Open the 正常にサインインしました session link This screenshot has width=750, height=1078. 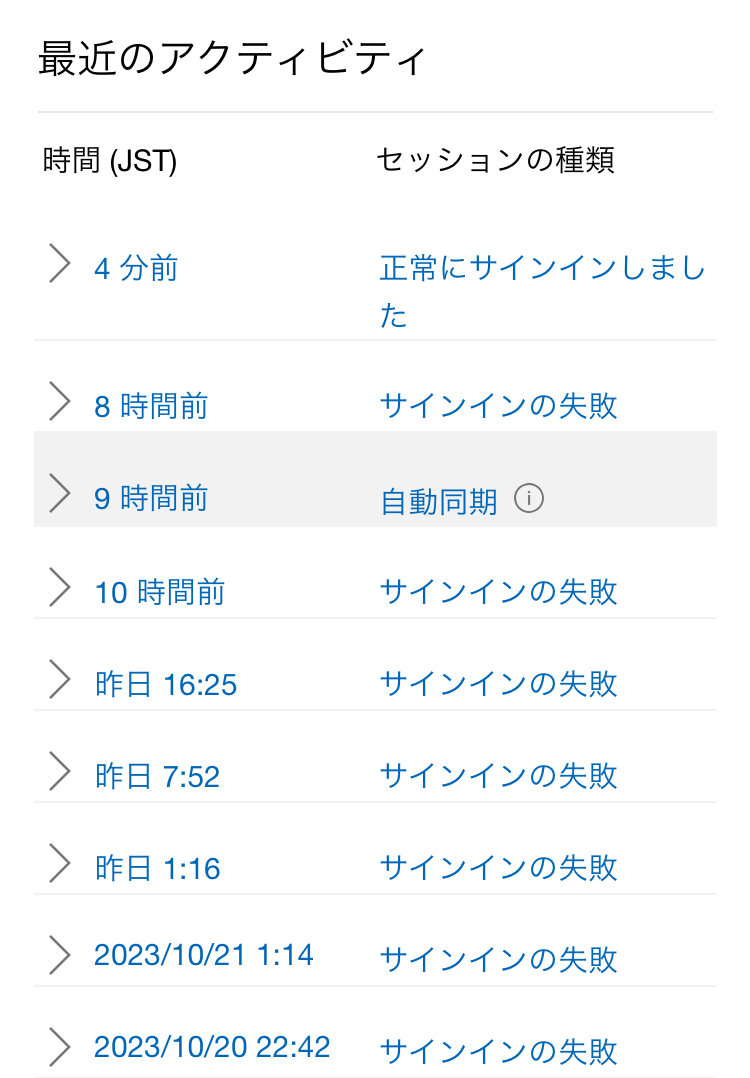542,269
